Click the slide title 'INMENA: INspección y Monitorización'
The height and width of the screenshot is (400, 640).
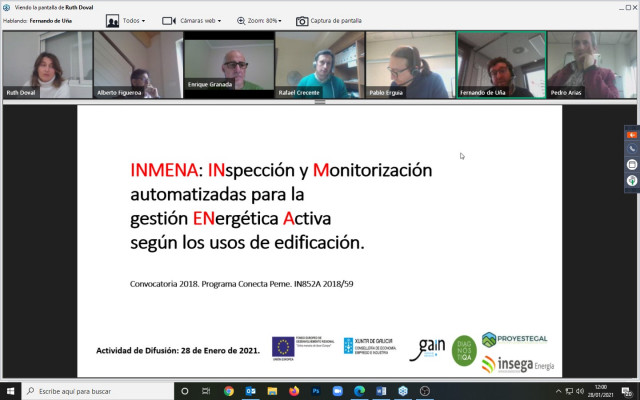(x=281, y=170)
